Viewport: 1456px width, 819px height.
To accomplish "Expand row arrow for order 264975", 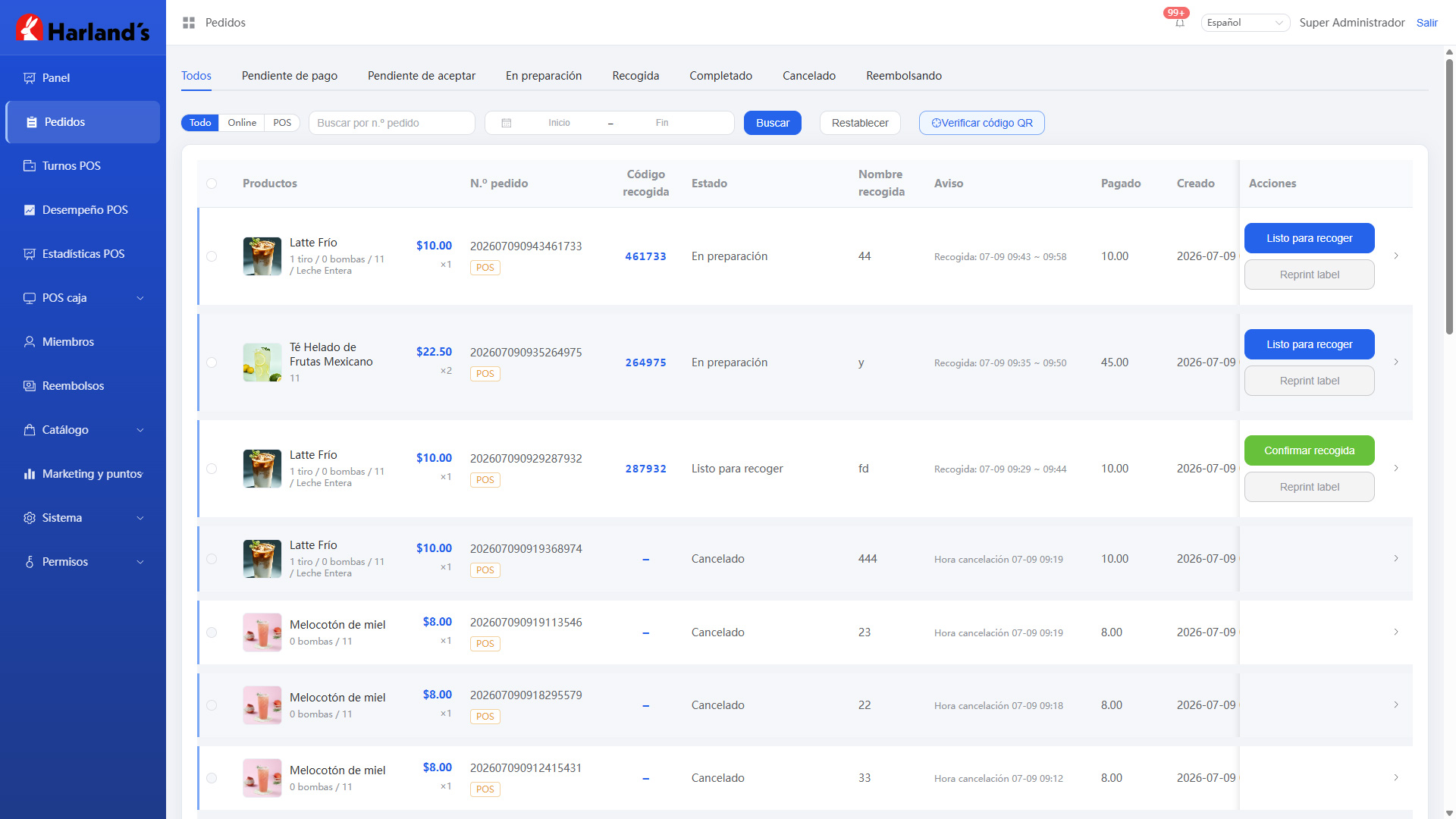I will (1396, 362).
